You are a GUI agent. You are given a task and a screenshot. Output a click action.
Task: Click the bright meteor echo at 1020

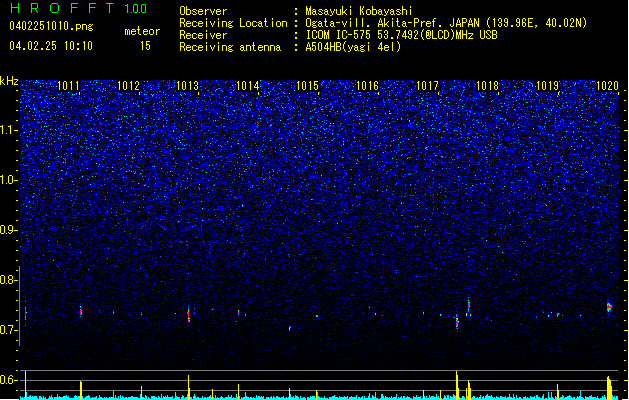(609, 307)
